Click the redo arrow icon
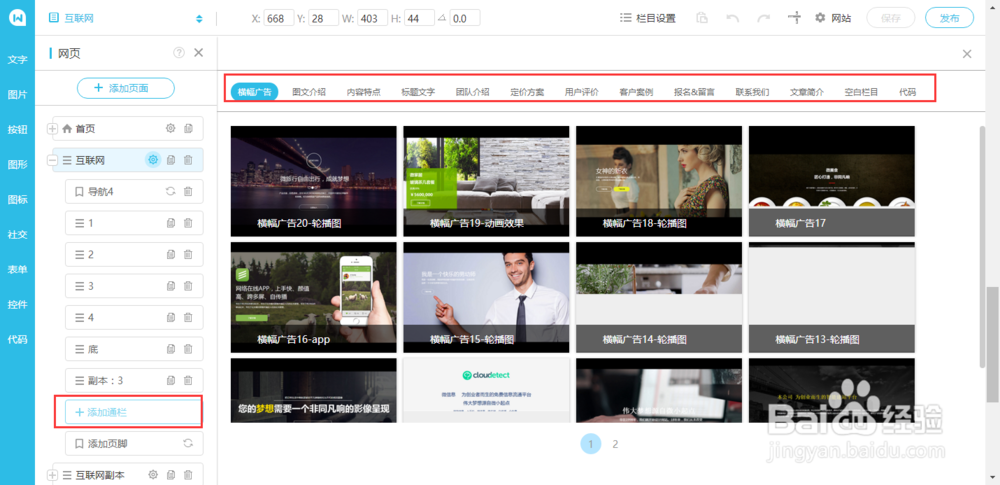1000x485 pixels. click(763, 19)
